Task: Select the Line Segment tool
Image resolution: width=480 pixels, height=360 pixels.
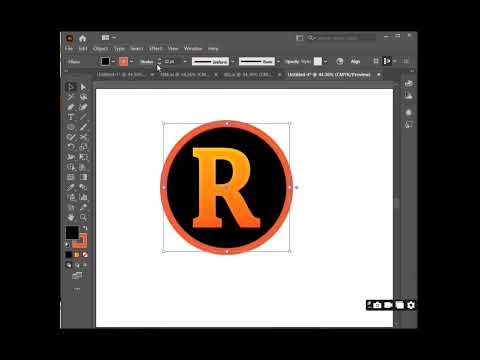Action: tap(83, 117)
